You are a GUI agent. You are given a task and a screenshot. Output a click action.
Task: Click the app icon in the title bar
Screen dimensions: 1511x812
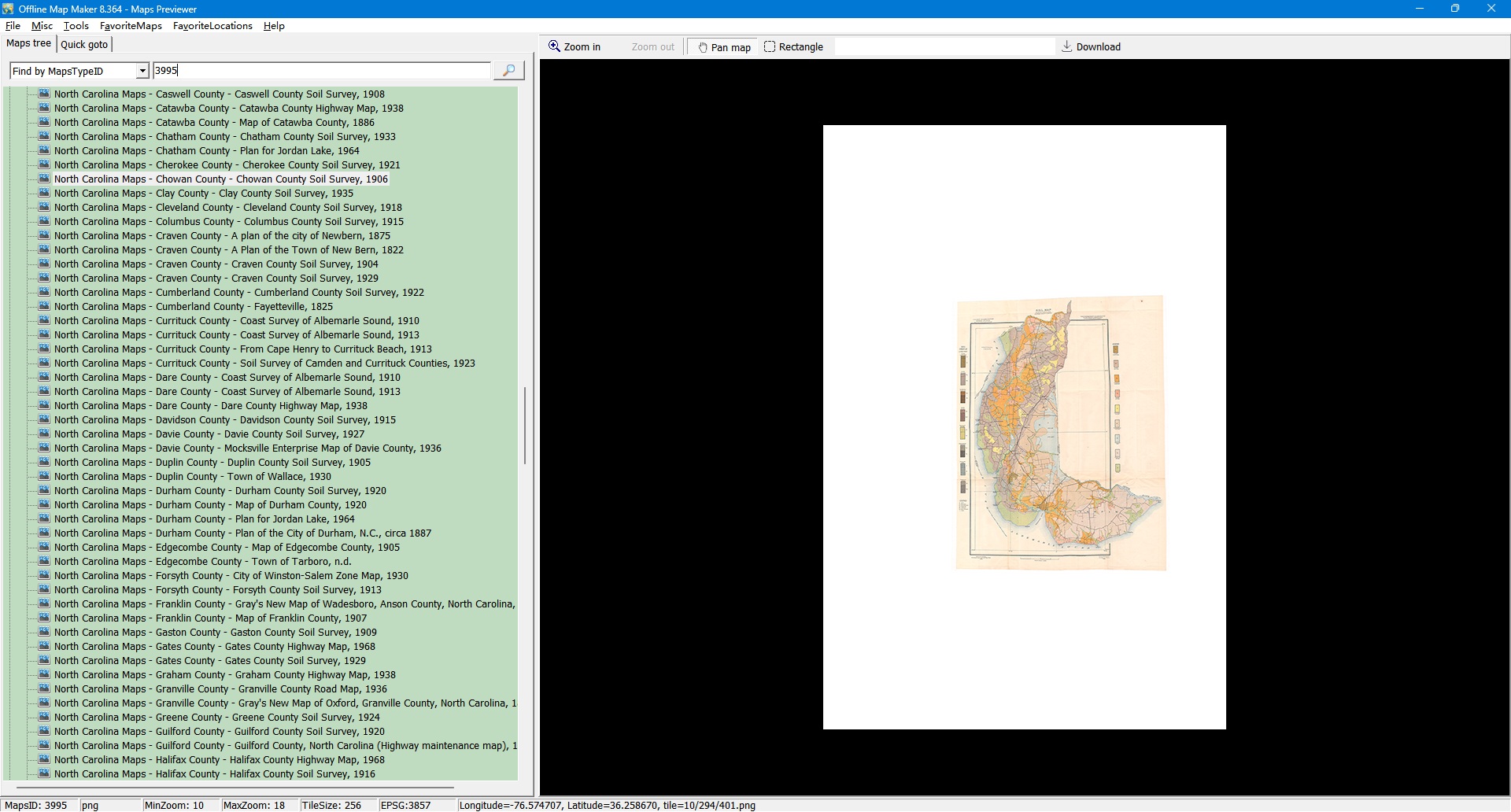[x=8, y=9]
